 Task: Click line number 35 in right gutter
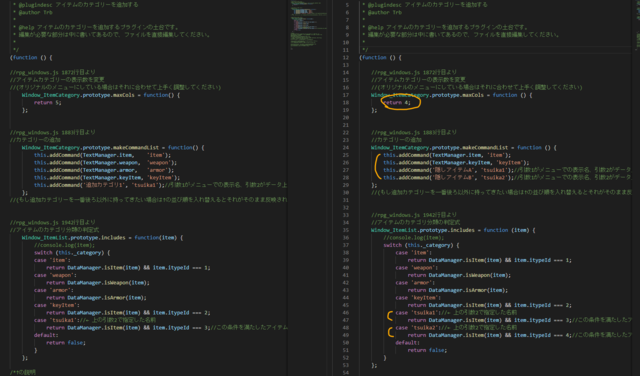point(346,230)
